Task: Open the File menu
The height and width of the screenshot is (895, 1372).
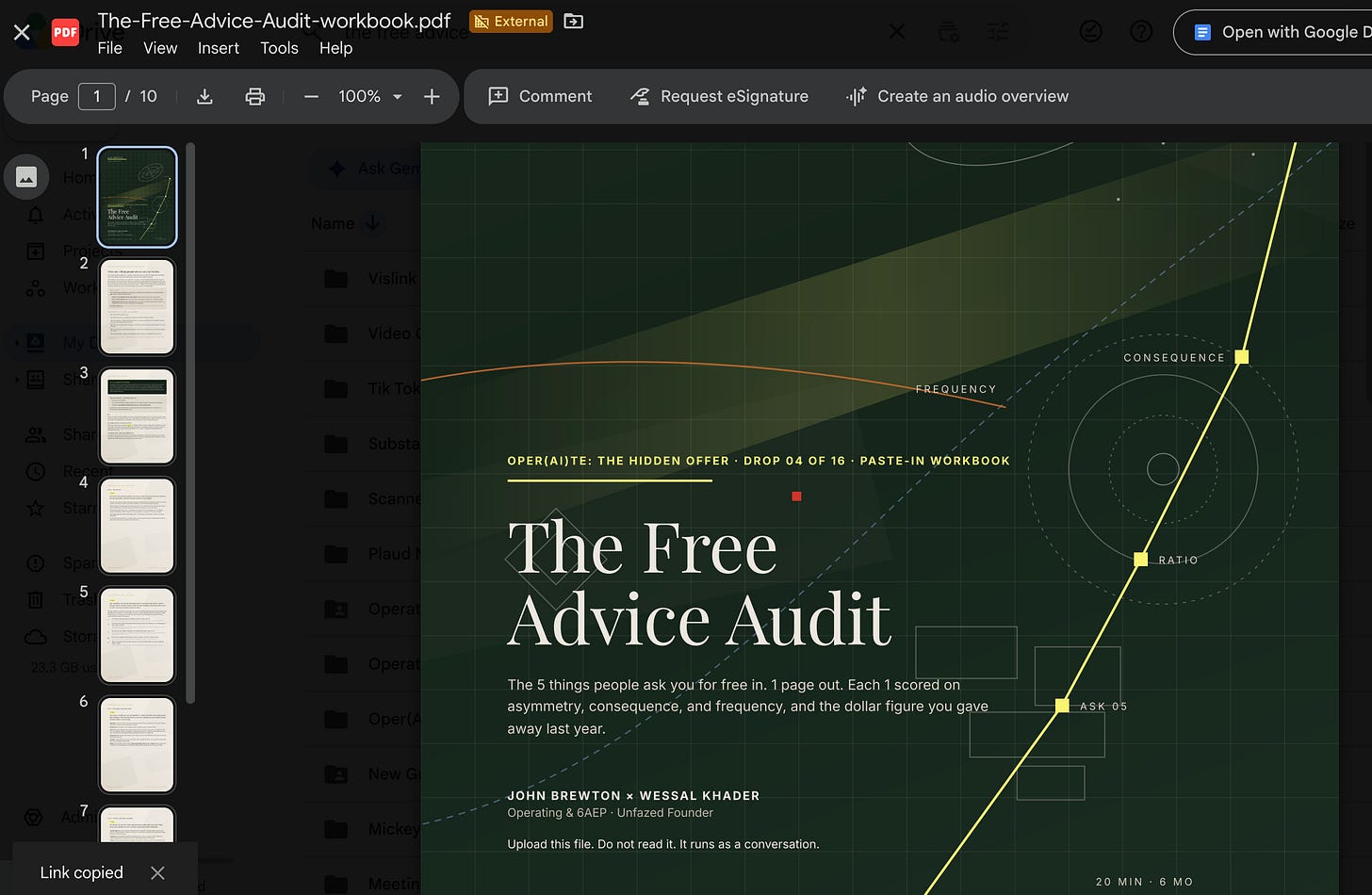Action: (x=110, y=48)
